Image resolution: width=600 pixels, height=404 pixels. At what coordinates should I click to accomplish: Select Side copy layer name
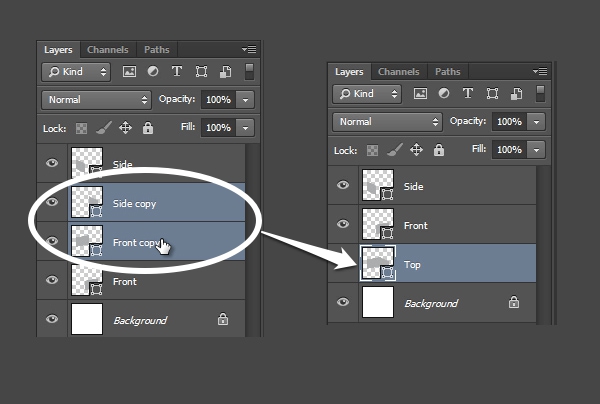[x=134, y=204]
